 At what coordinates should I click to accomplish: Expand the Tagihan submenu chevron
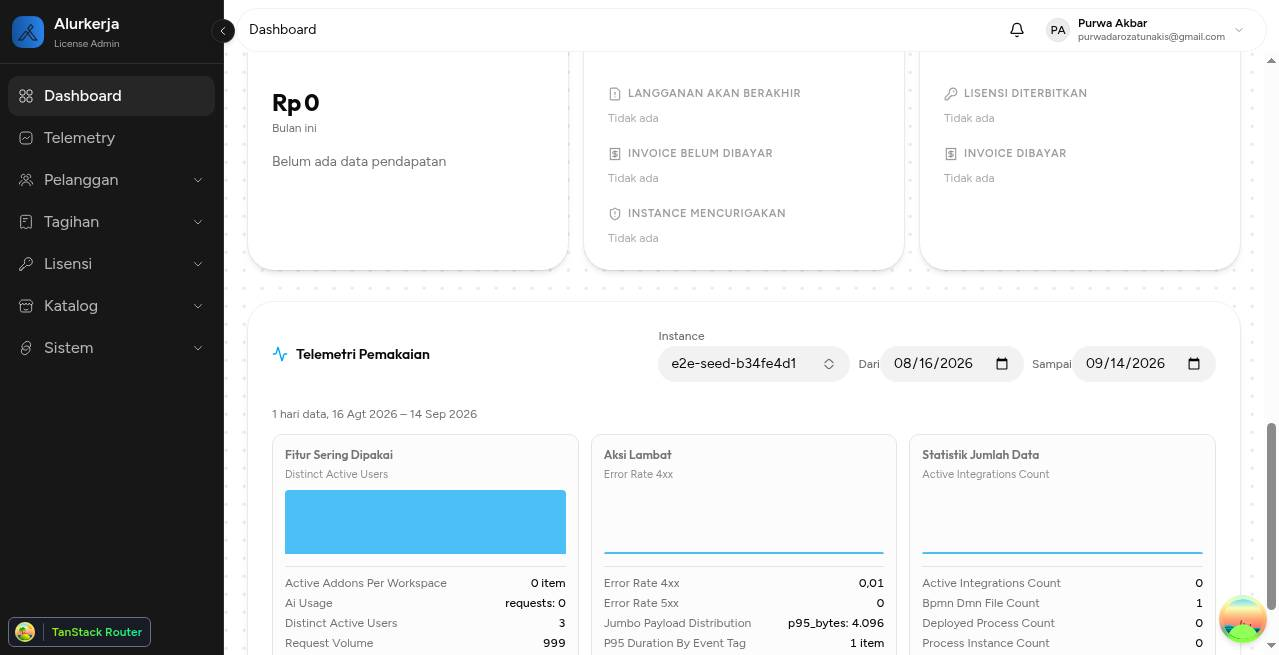click(x=198, y=222)
